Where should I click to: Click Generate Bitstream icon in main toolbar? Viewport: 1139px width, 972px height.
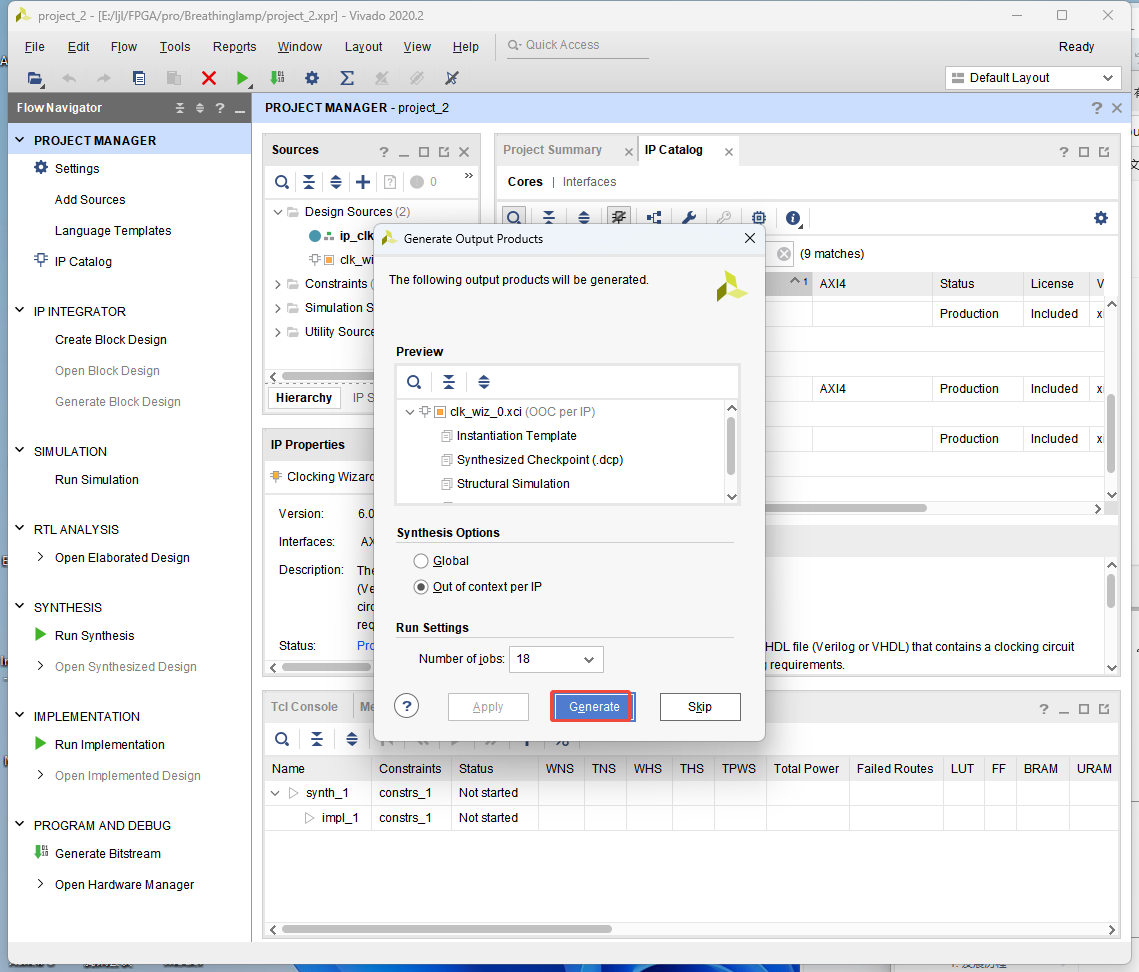pos(277,78)
